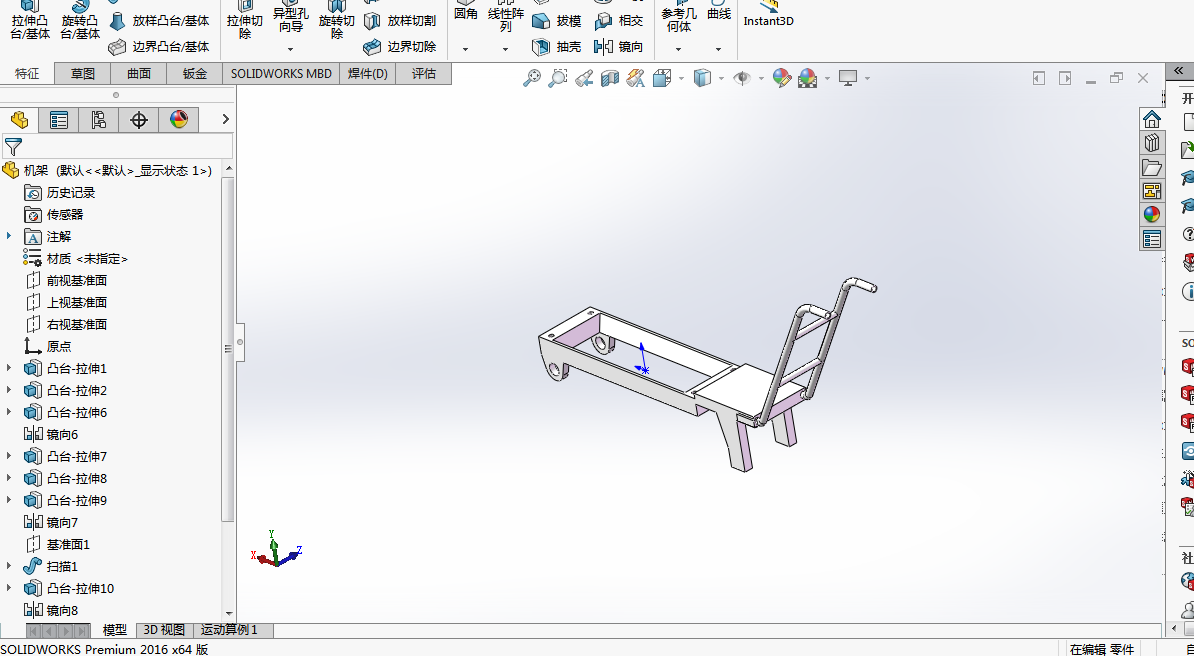Click the SOLIDWORKS Resources home icon
Image resolution: width=1194 pixels, height=656 pixels.
[1151, 120]
